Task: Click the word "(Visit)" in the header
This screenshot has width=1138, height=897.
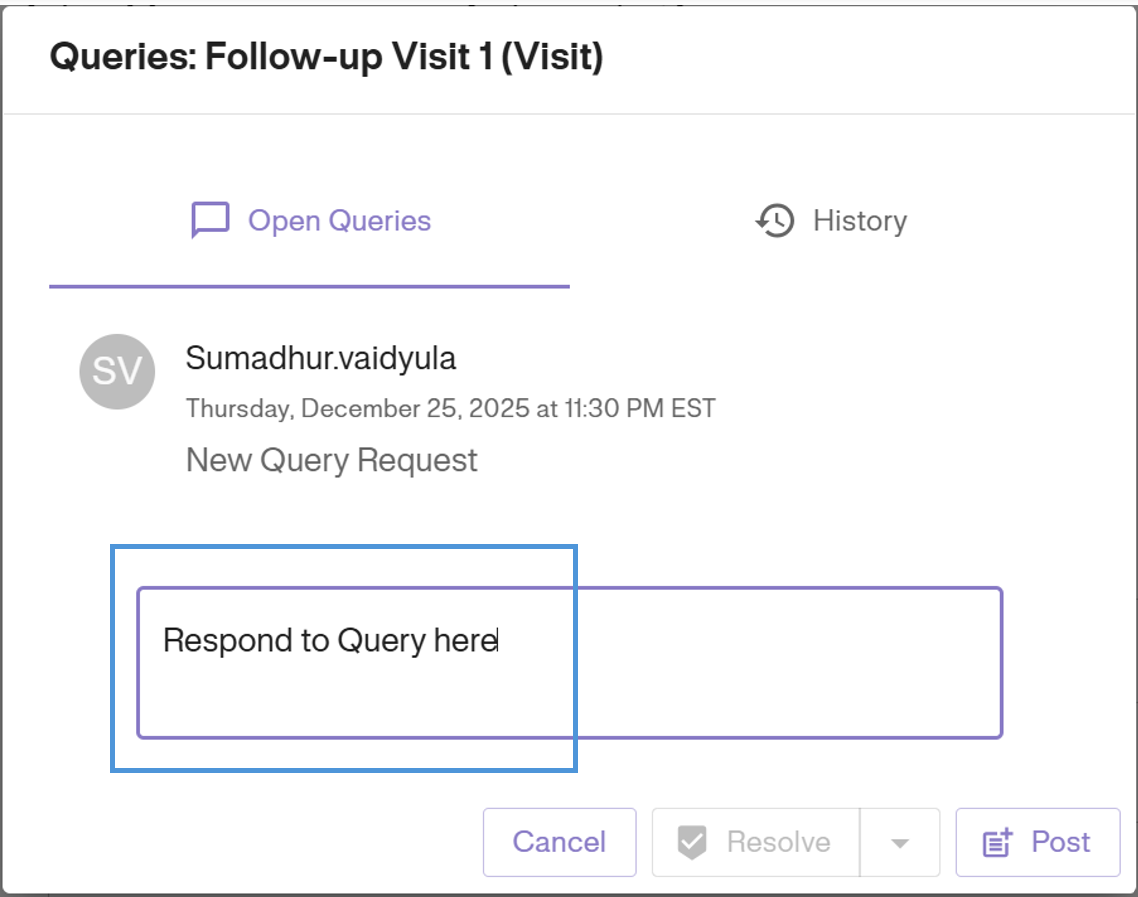Action: click(x=552, y=57)
